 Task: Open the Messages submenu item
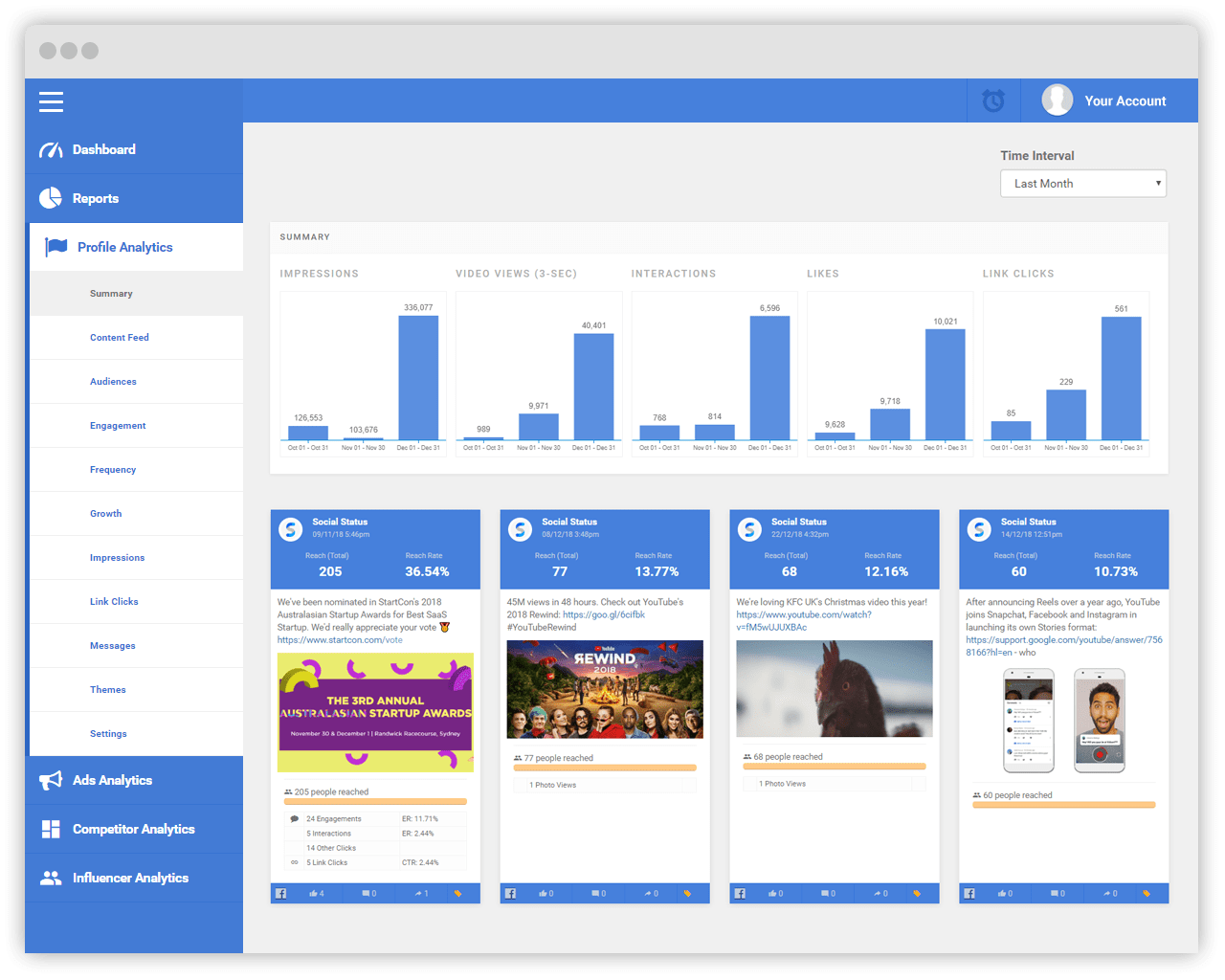click(x=136, y=646)
